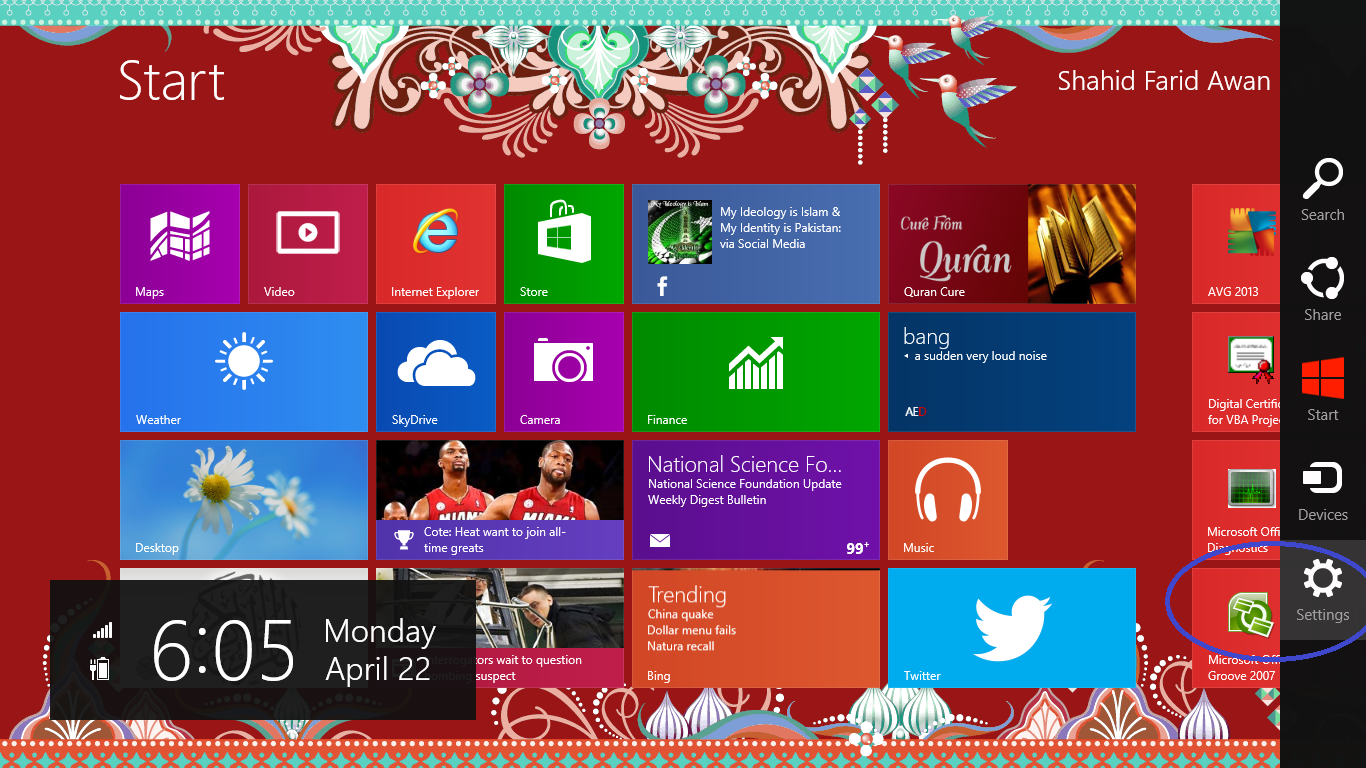
Task: Open Microsoft Office Groove 2007
Action: coord(1235,627)
